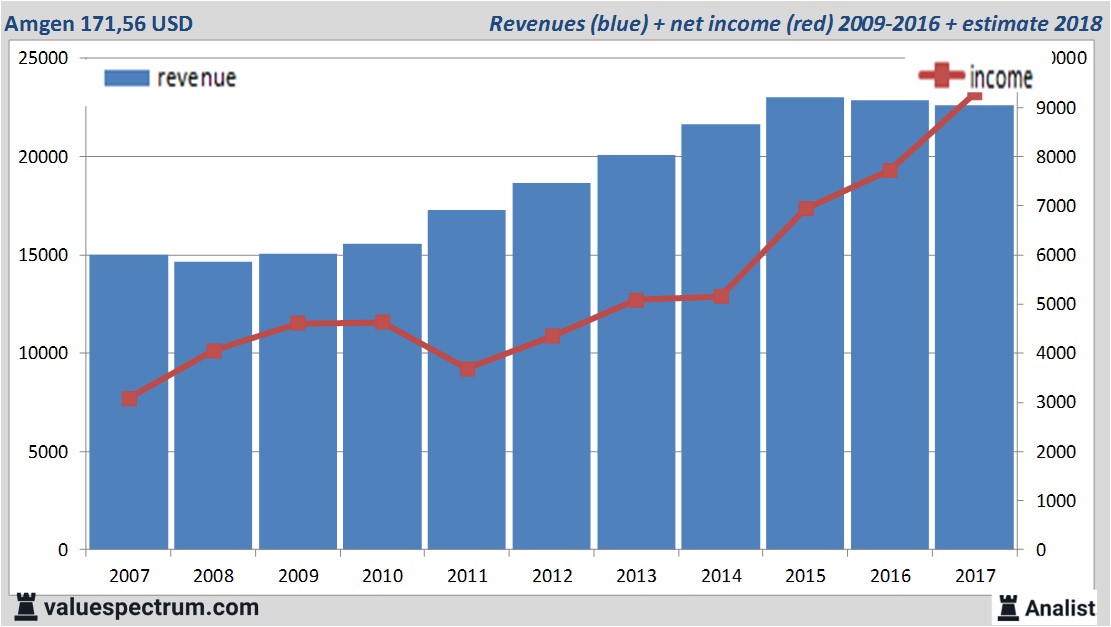The height and width of the screenshot is (627, 1111).
Task: Click the chart subtitle about revenues and net income
Action: coord(795,23)
